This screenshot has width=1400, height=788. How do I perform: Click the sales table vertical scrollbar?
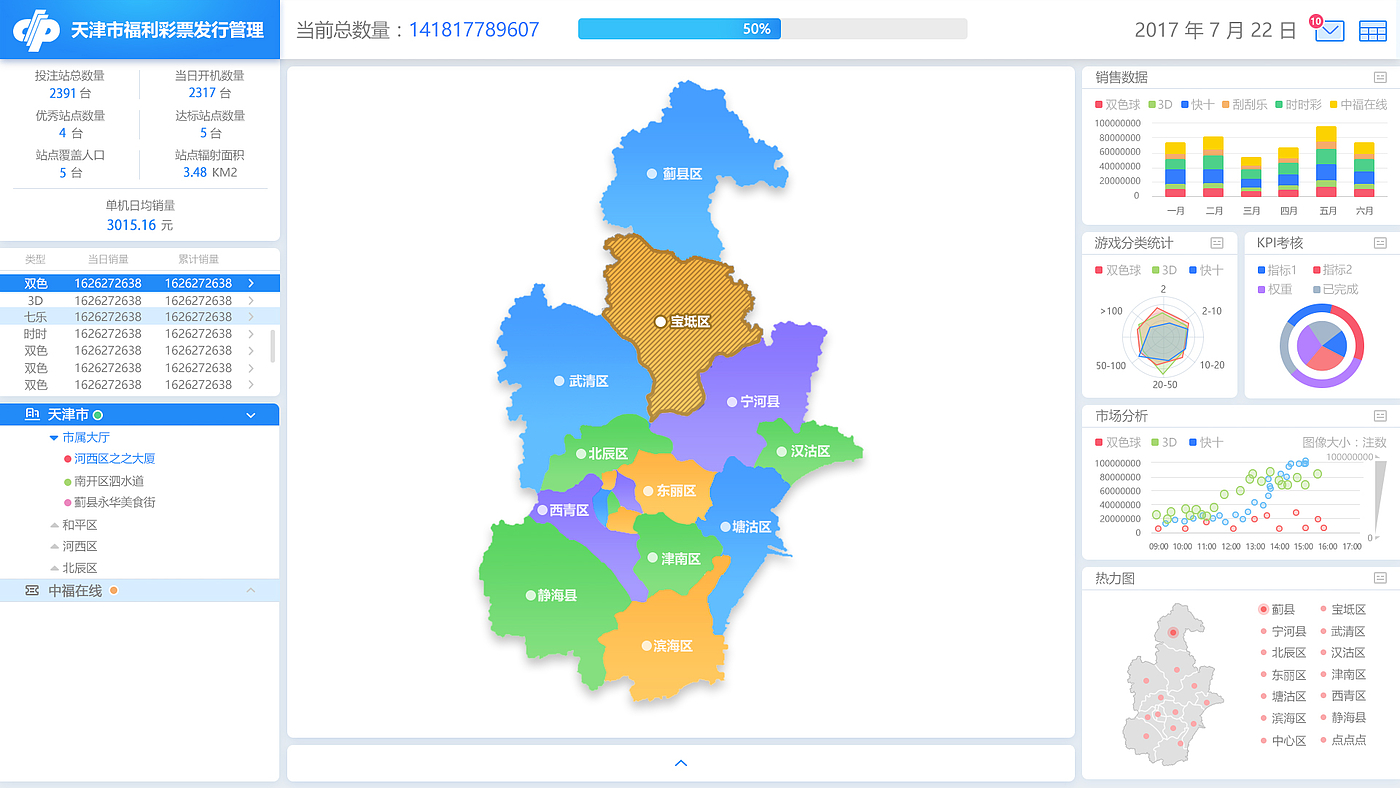(x=273, y=346)
